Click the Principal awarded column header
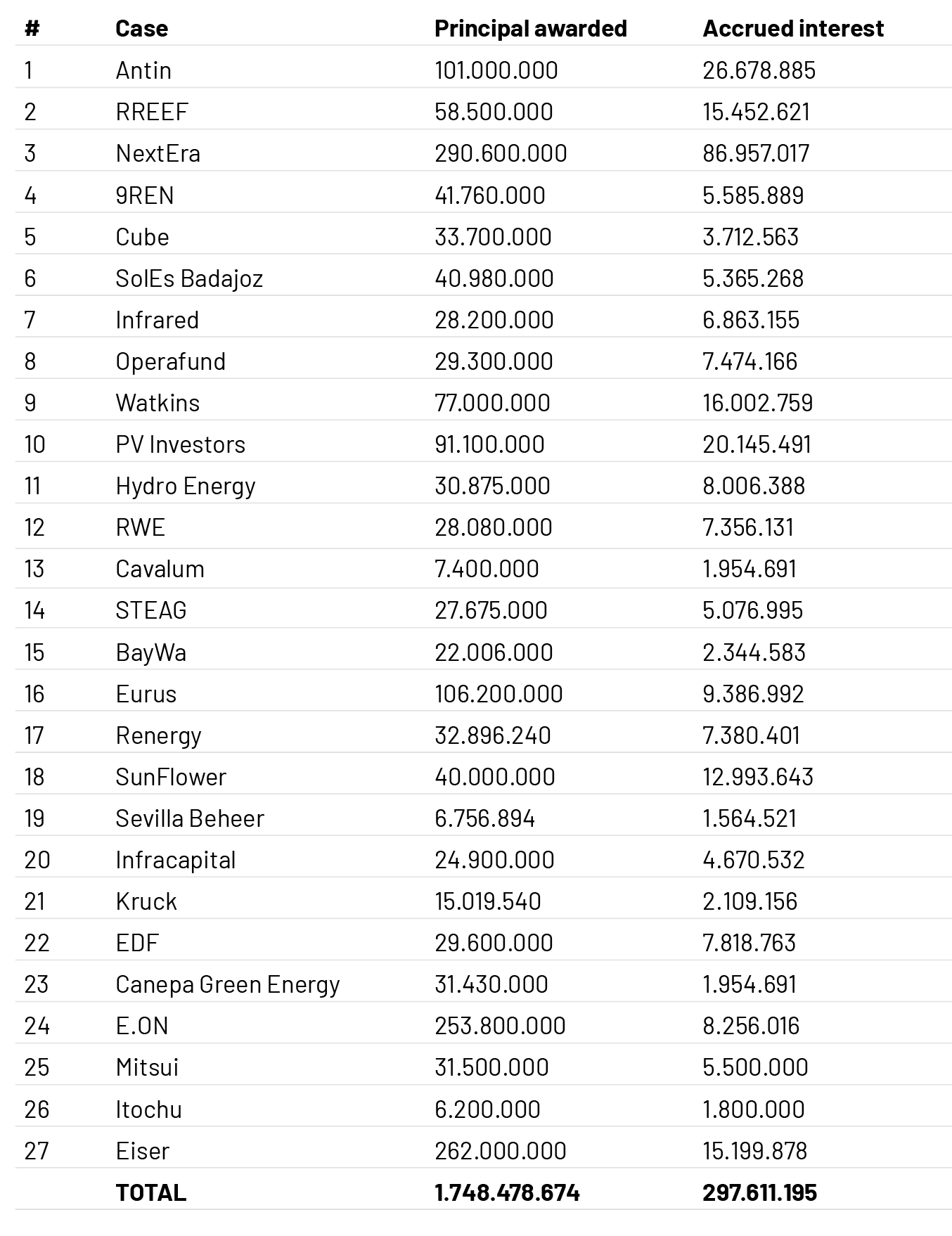Screen dimensions: 952x1236 [530, 28]
